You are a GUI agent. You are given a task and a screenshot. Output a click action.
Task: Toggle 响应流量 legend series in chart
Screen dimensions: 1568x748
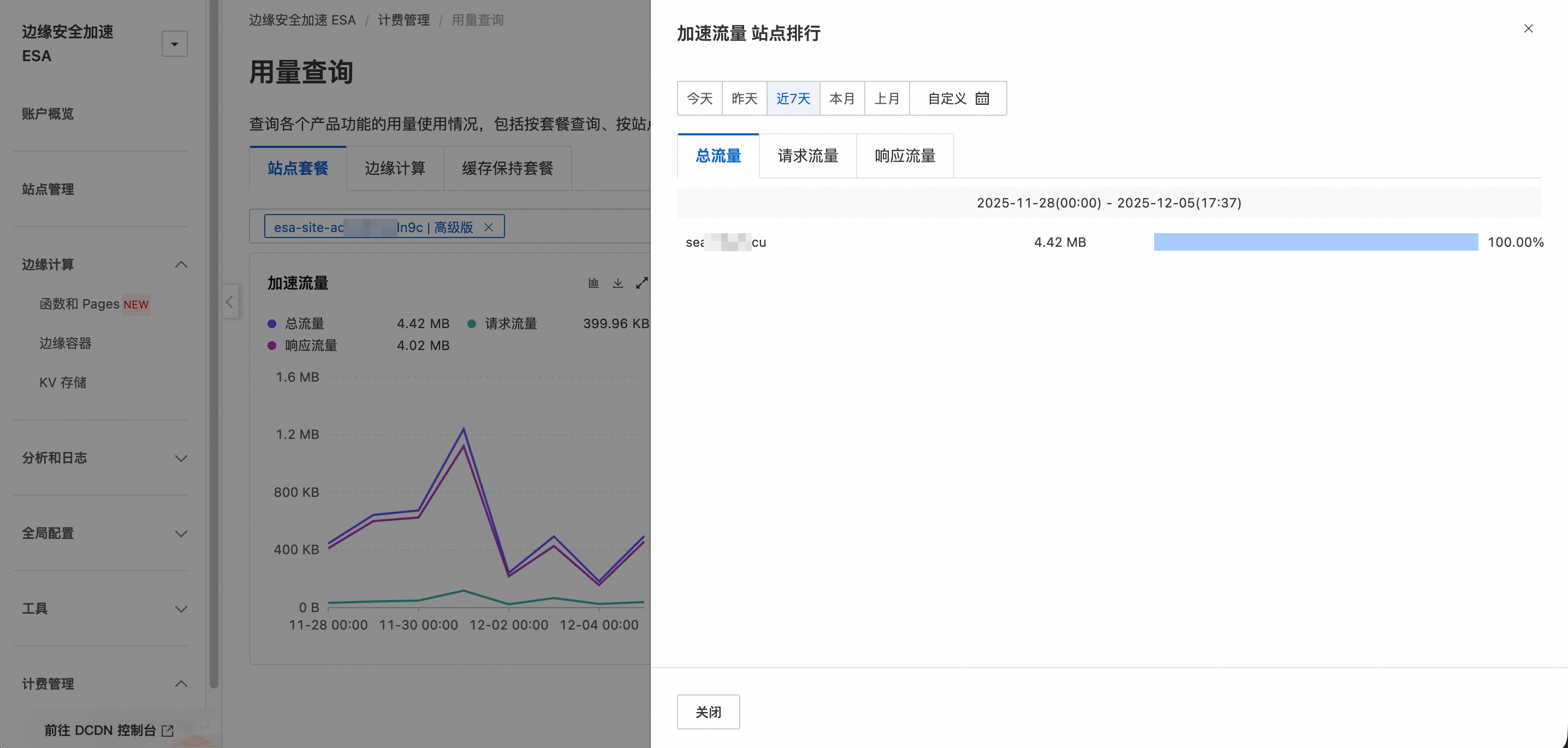pyautogui.click(x=311, y=346)
